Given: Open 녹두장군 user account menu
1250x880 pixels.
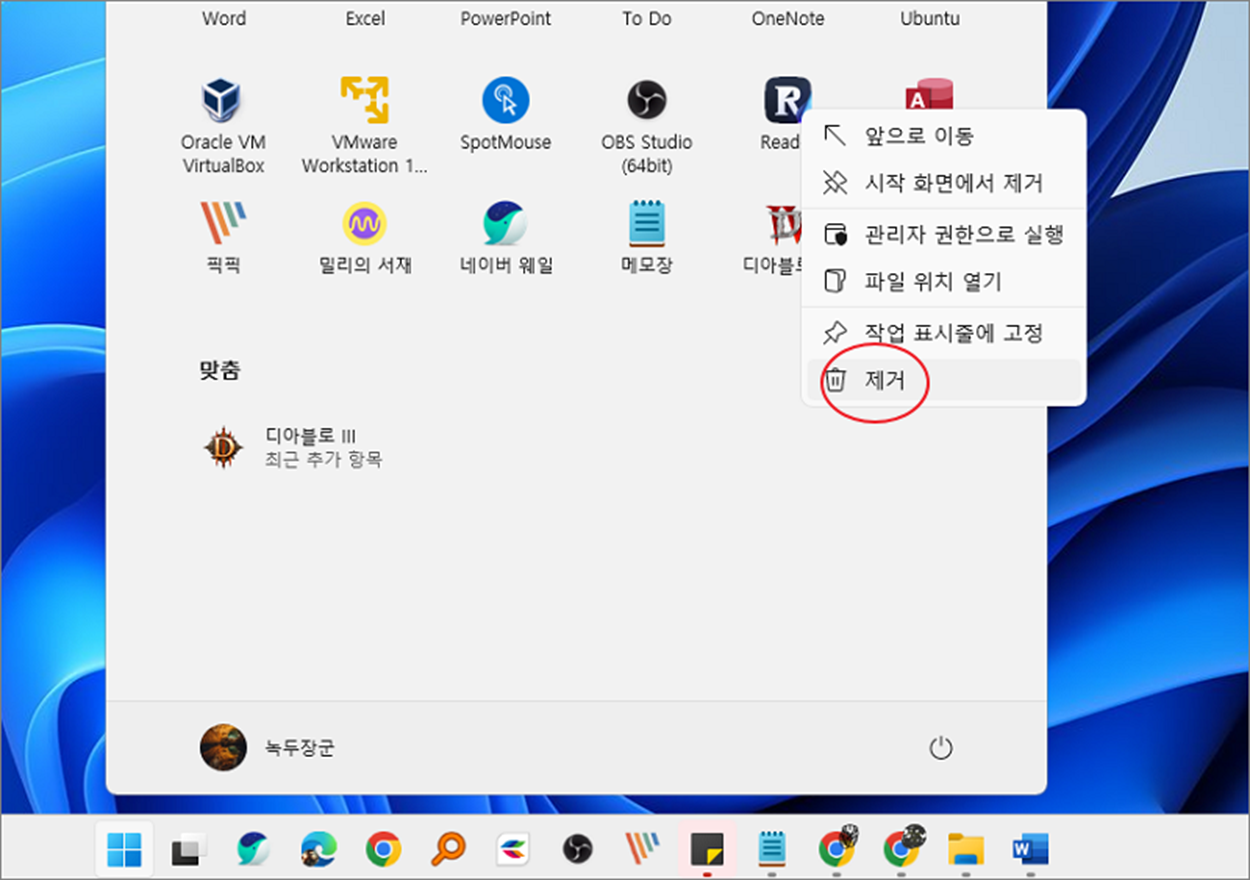Looking at the screenshot, I should (x=267, y=748).
